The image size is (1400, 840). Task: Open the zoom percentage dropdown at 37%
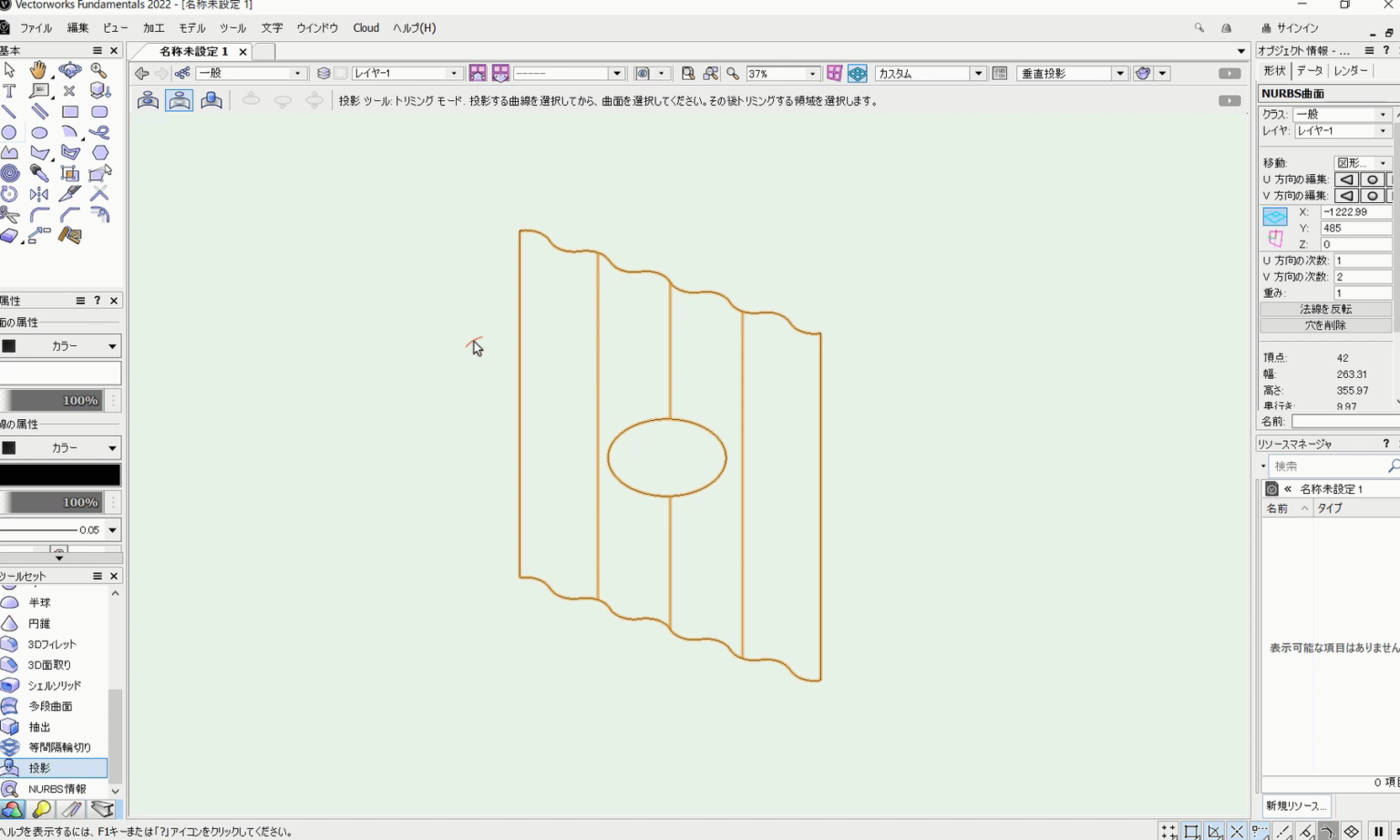pyautogui.click(x=782, y=73)
